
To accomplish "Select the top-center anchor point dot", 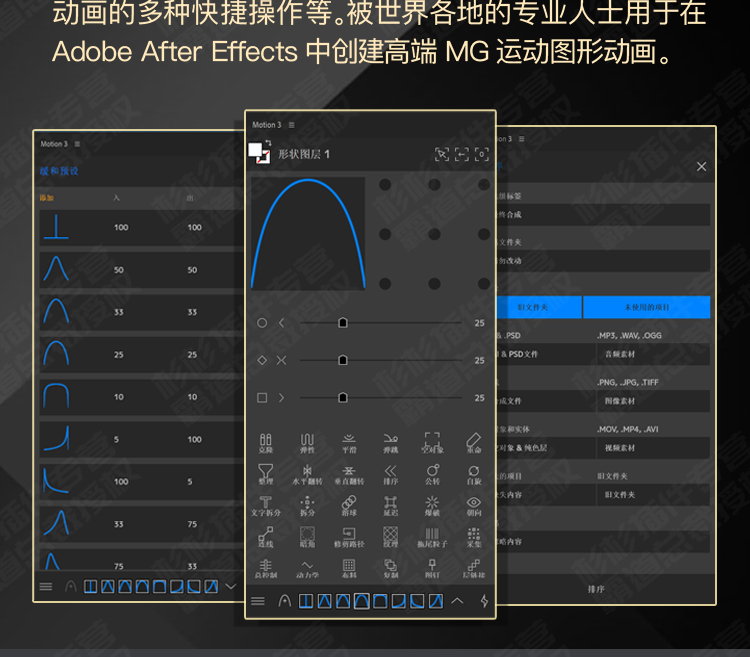I will coord(434,185).
